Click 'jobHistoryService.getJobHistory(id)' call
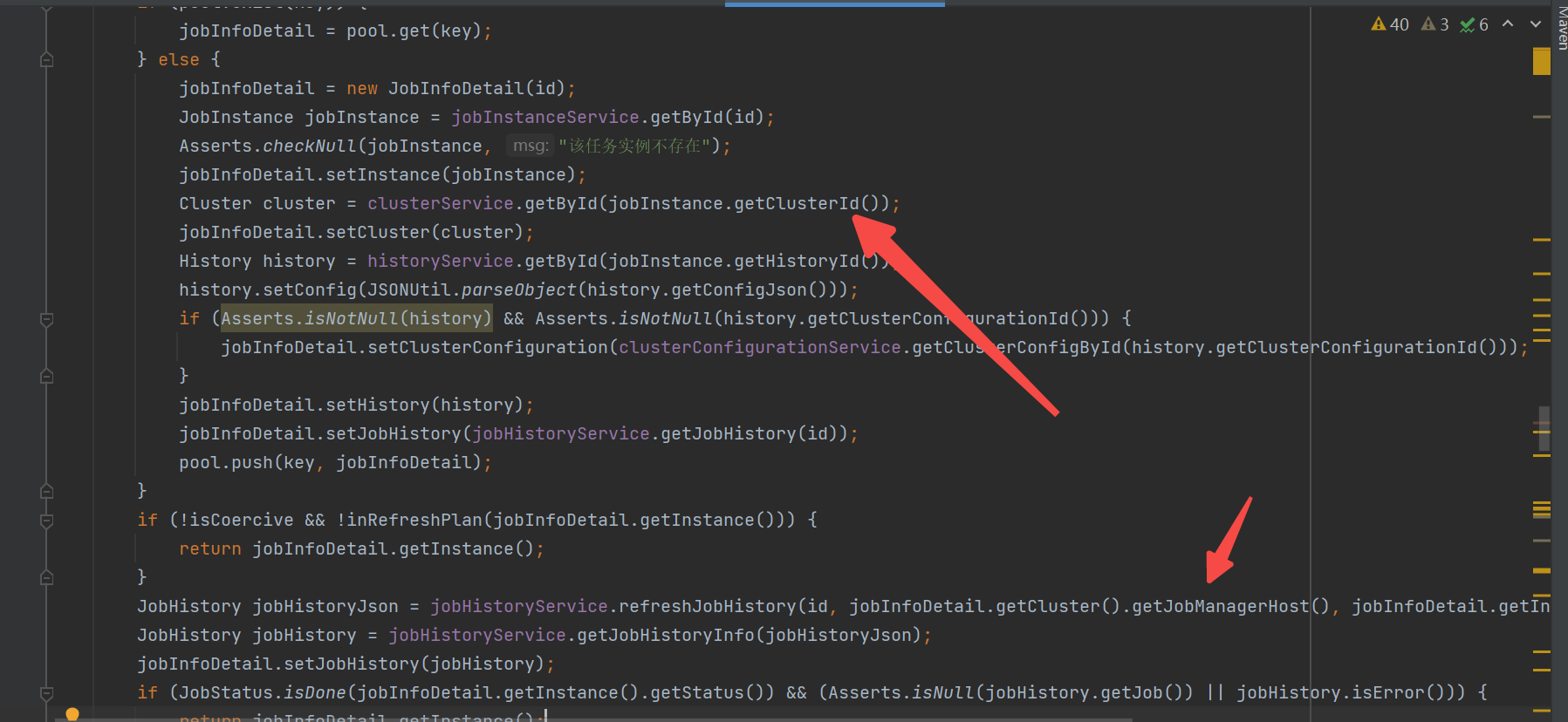 [656, 433]
